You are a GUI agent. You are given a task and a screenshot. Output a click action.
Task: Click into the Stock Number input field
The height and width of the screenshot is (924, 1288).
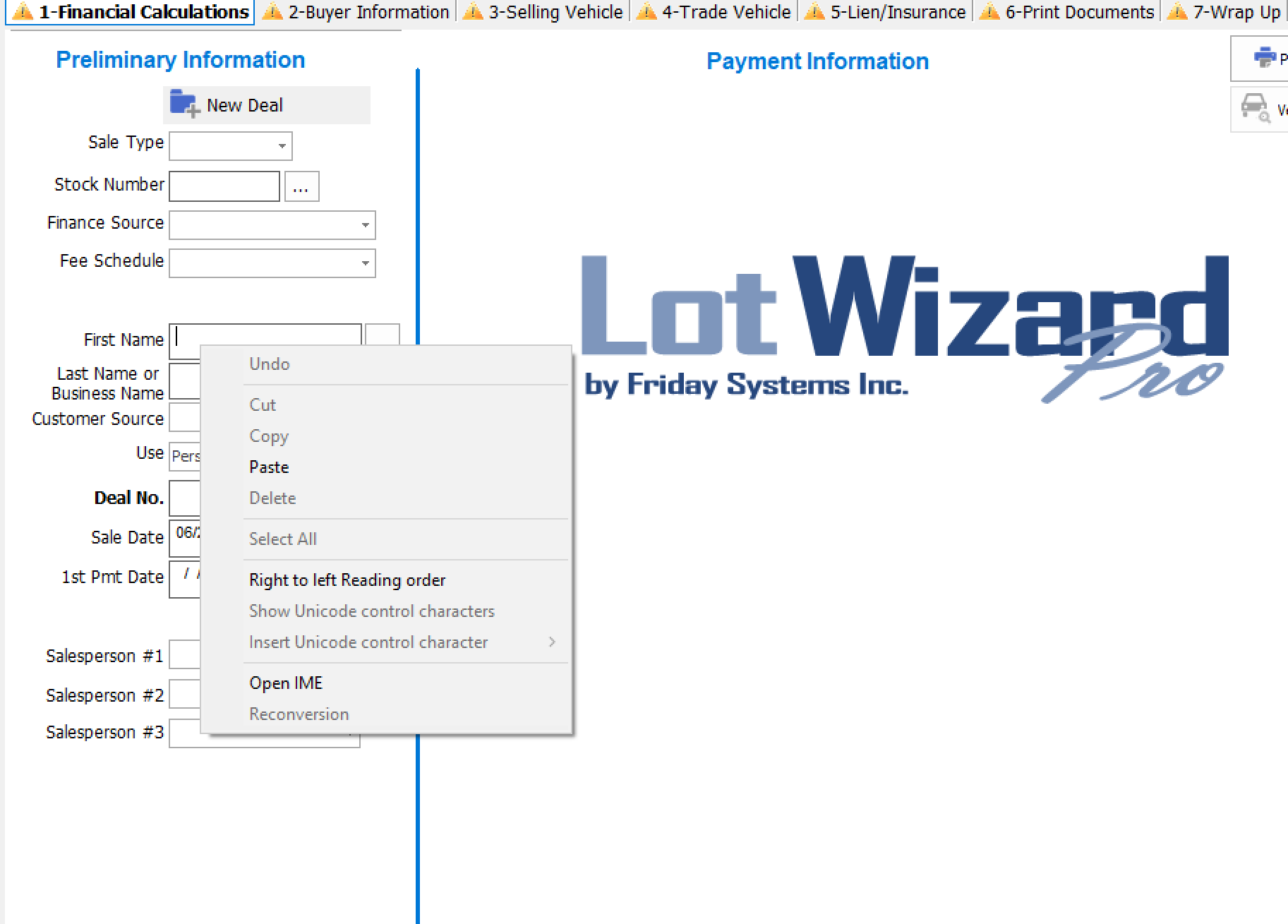click(x=224, y=187)
